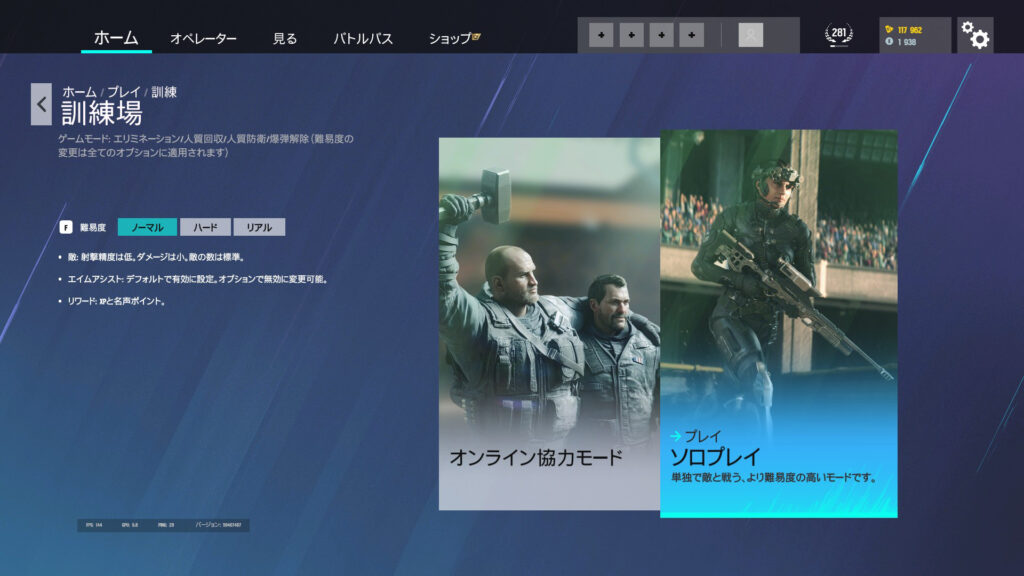Click the FPS readout in status bar
This screenshot has width=1024, height=576.
[94, 525]
